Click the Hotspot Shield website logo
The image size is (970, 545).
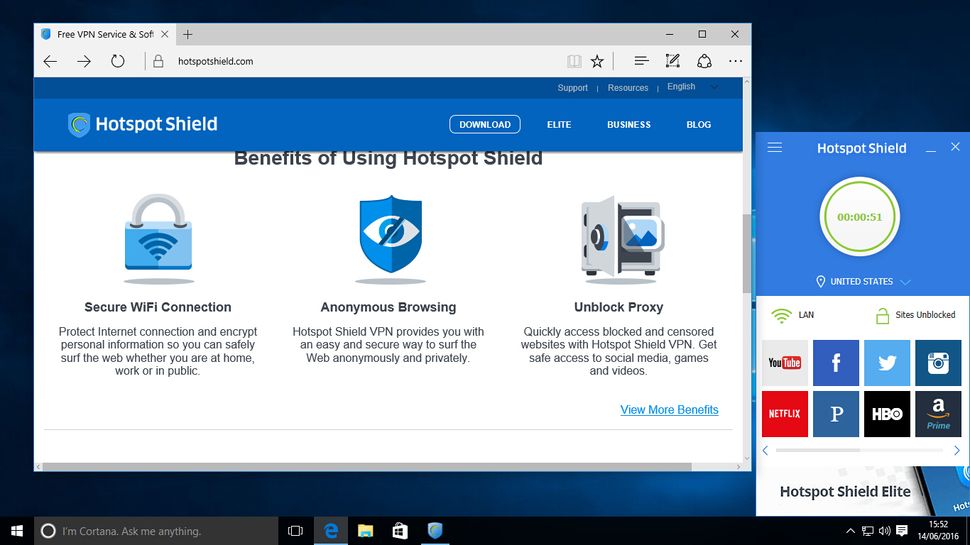click(x=142, y=124)
